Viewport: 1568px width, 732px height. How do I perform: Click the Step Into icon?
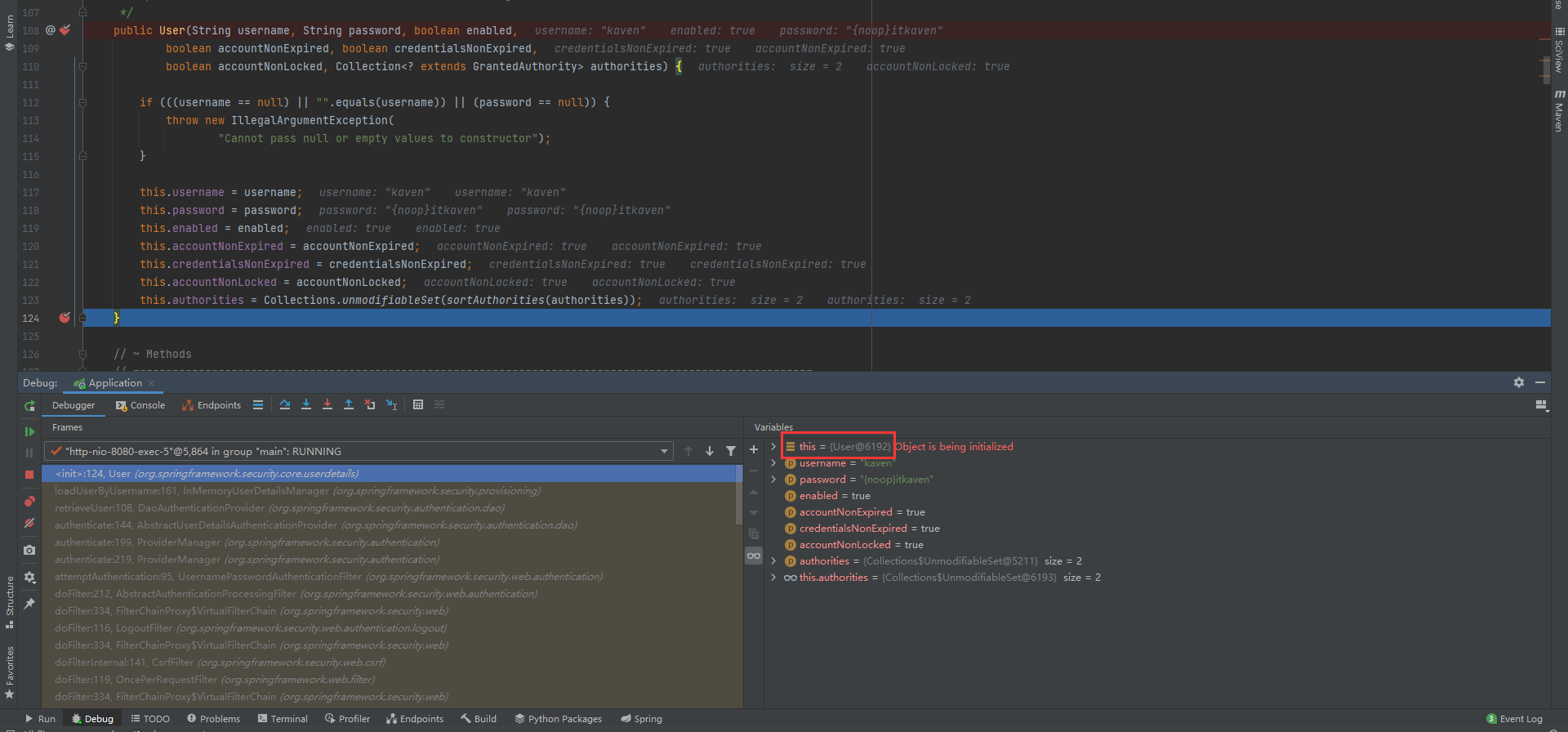[x=306, y=404]
